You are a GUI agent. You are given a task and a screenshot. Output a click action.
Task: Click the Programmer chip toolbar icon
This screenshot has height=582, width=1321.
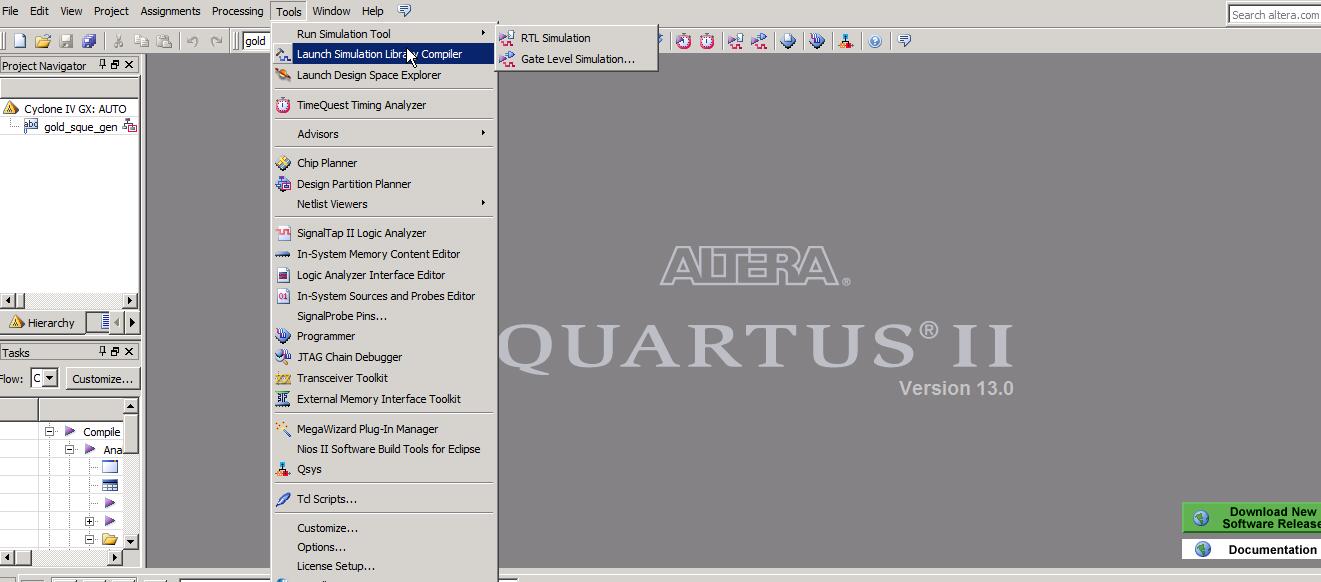[817, 41]
